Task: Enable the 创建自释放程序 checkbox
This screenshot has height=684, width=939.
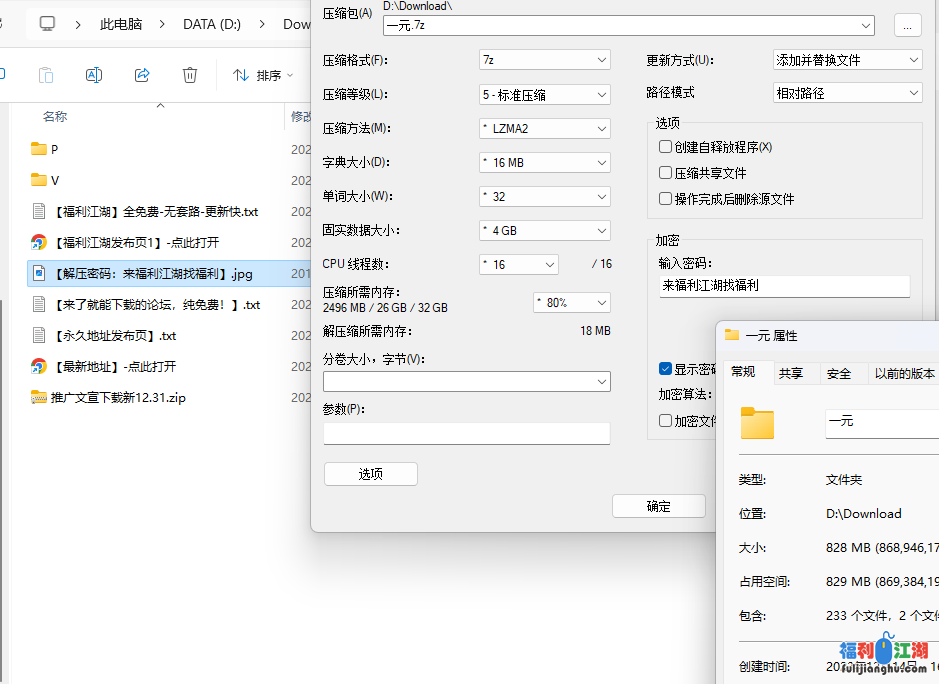Action: (665, 146)
